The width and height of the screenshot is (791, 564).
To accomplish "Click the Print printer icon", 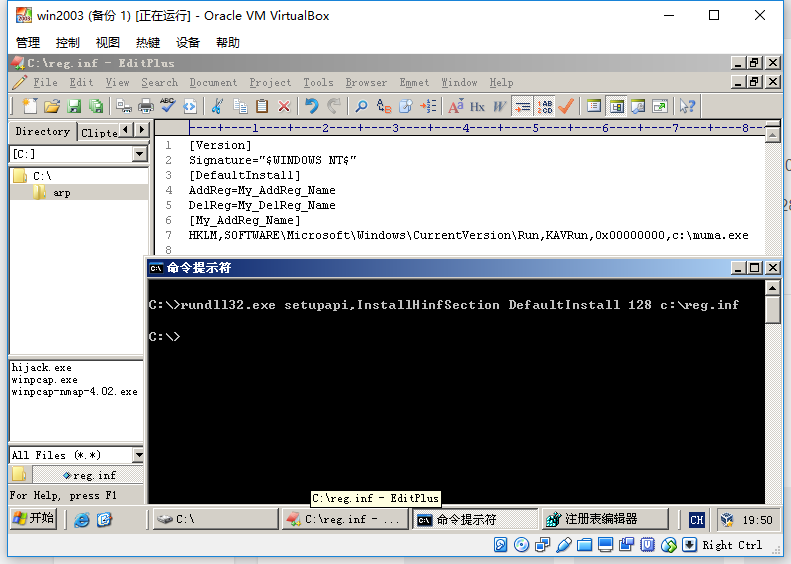I will (x=146, y=106).
